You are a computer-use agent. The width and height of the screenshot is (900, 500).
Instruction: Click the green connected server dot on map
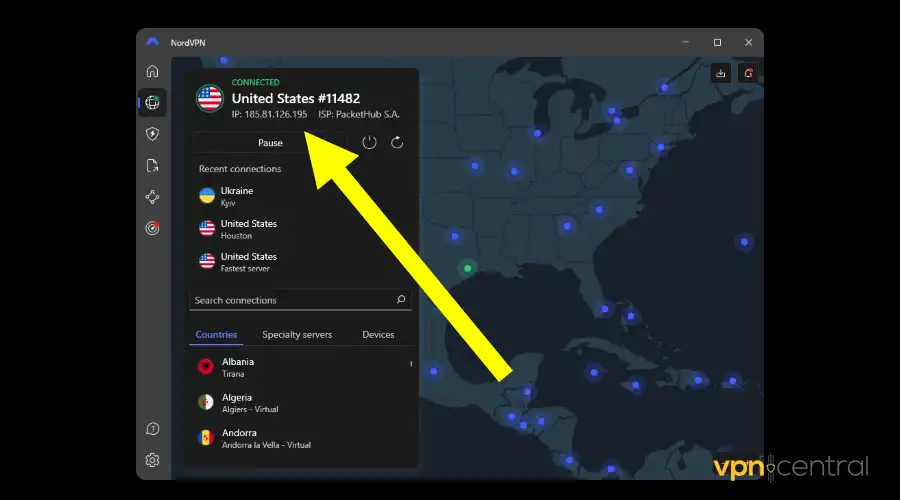[x=467, y=268]
